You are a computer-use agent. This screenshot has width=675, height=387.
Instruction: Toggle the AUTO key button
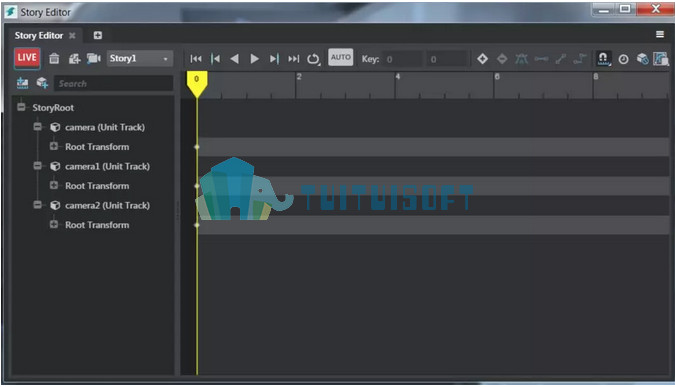pyautogui.click(x=341, y=57)
